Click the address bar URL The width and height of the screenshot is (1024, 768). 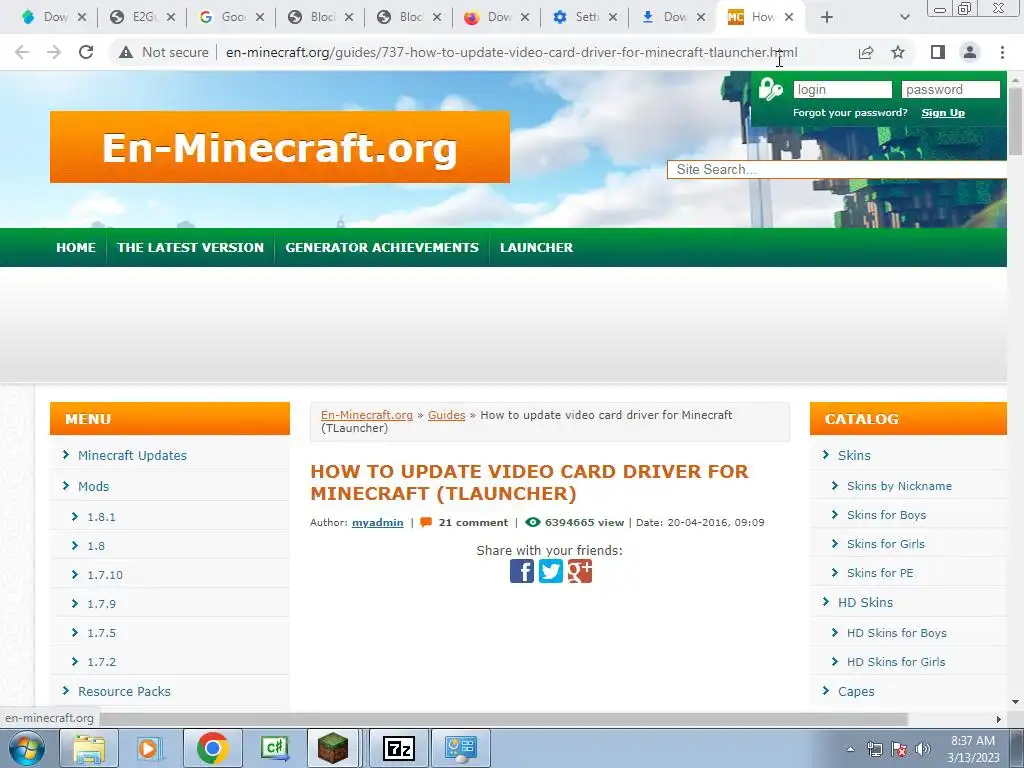pyautogui.click(x=511, y=52)
